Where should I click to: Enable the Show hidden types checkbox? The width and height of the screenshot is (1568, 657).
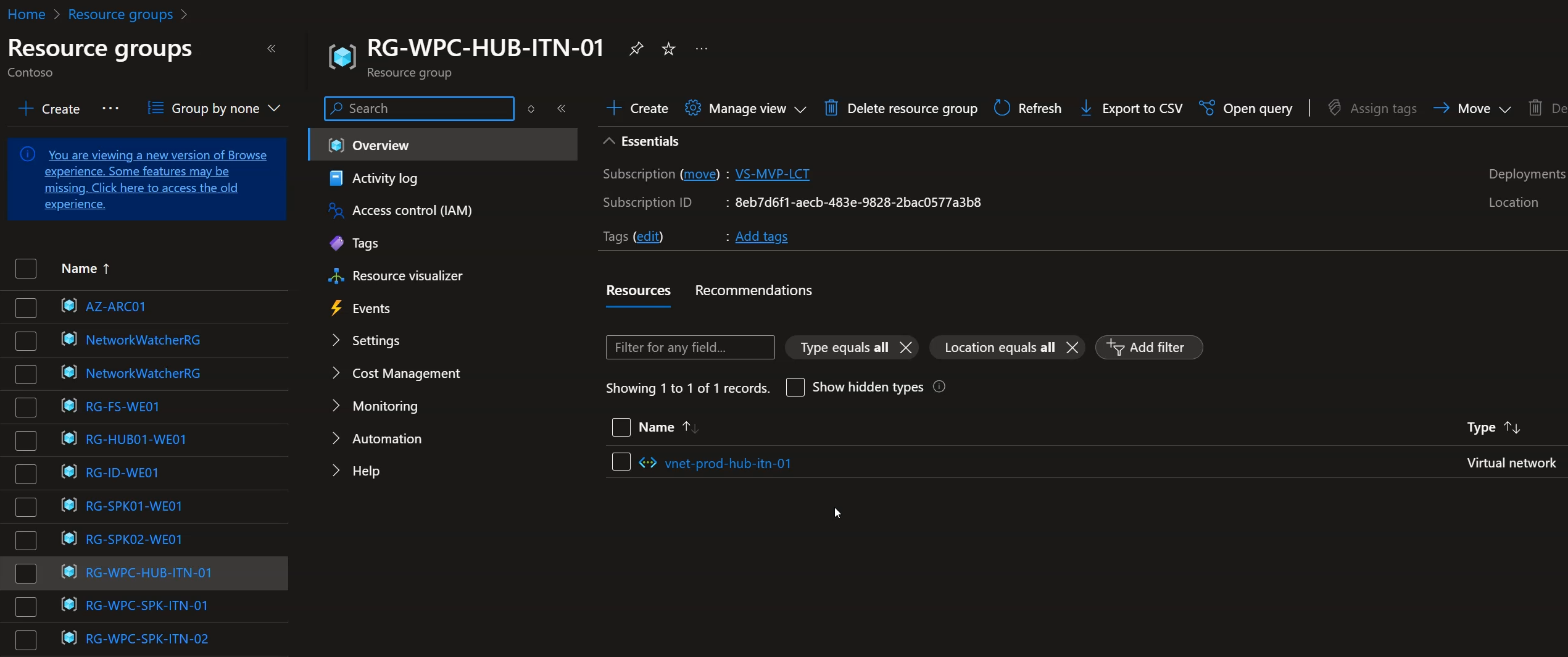click(x=795, y=387)
